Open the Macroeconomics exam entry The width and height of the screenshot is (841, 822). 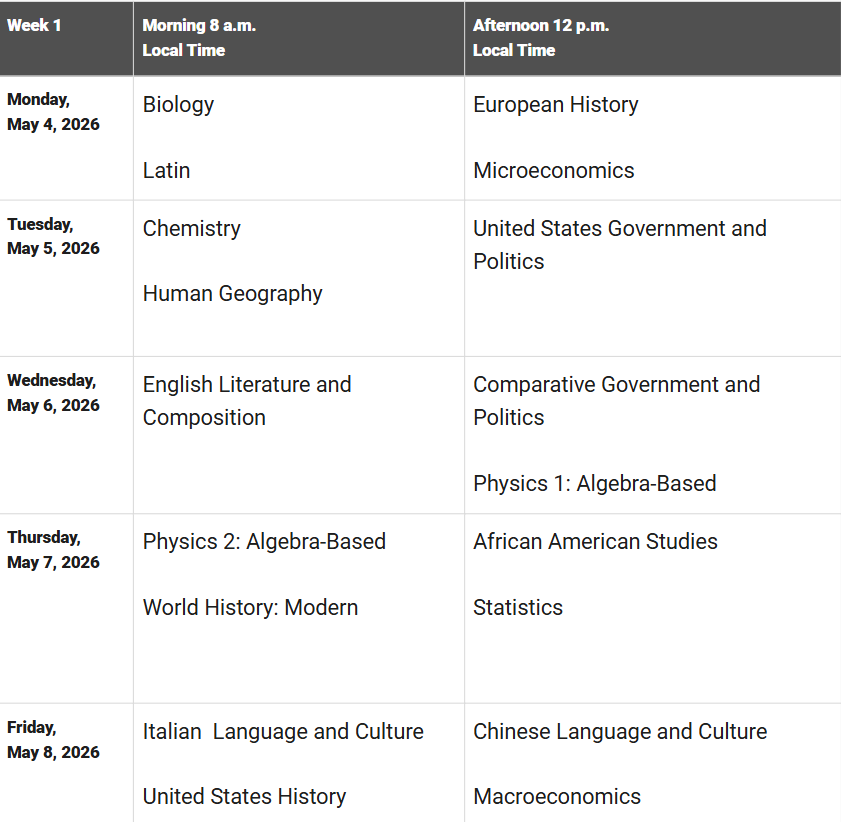pos(556,796)
